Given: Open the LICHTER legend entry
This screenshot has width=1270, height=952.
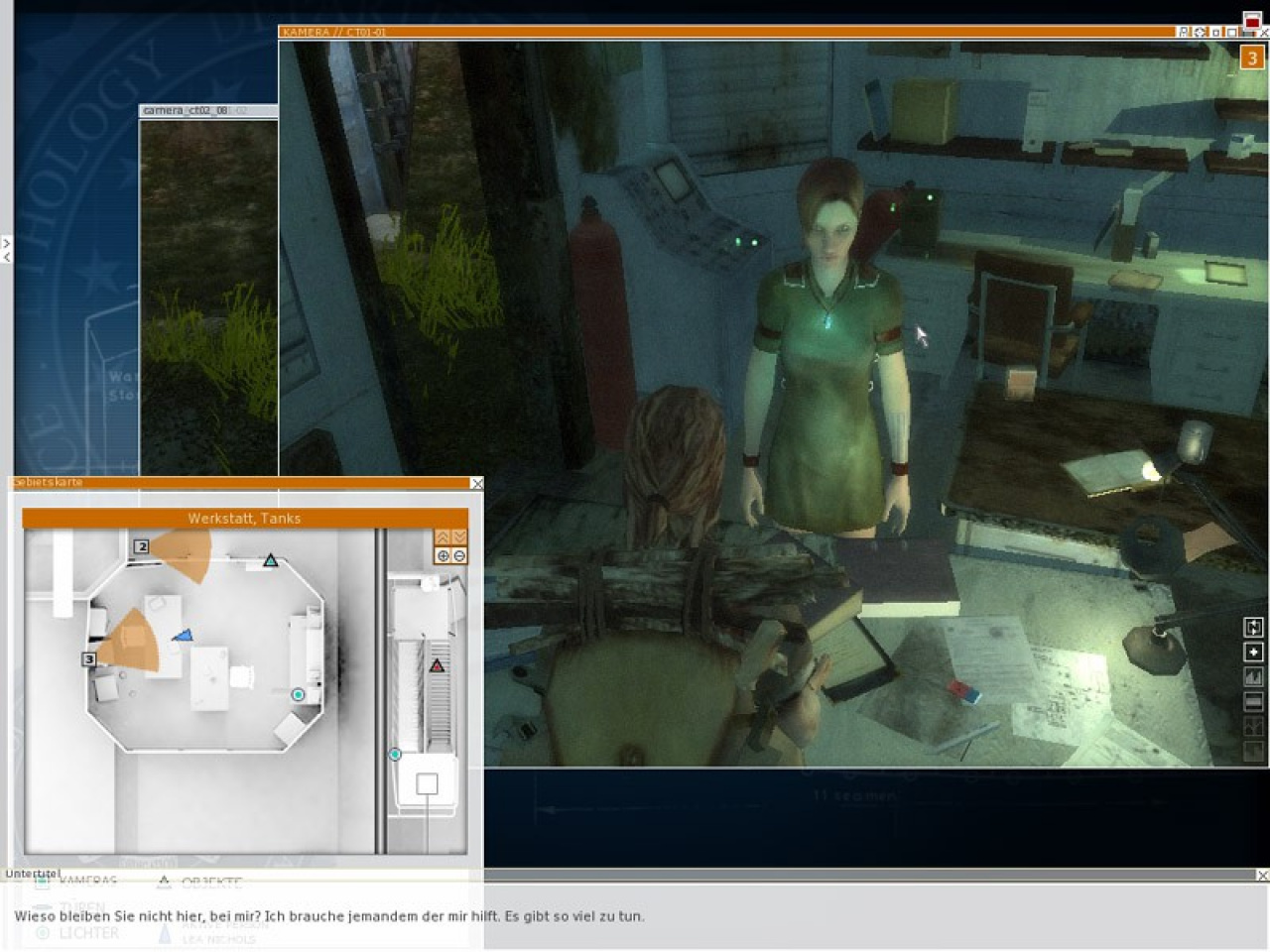Looking at the screenshot, I should [x=77, y=933].
